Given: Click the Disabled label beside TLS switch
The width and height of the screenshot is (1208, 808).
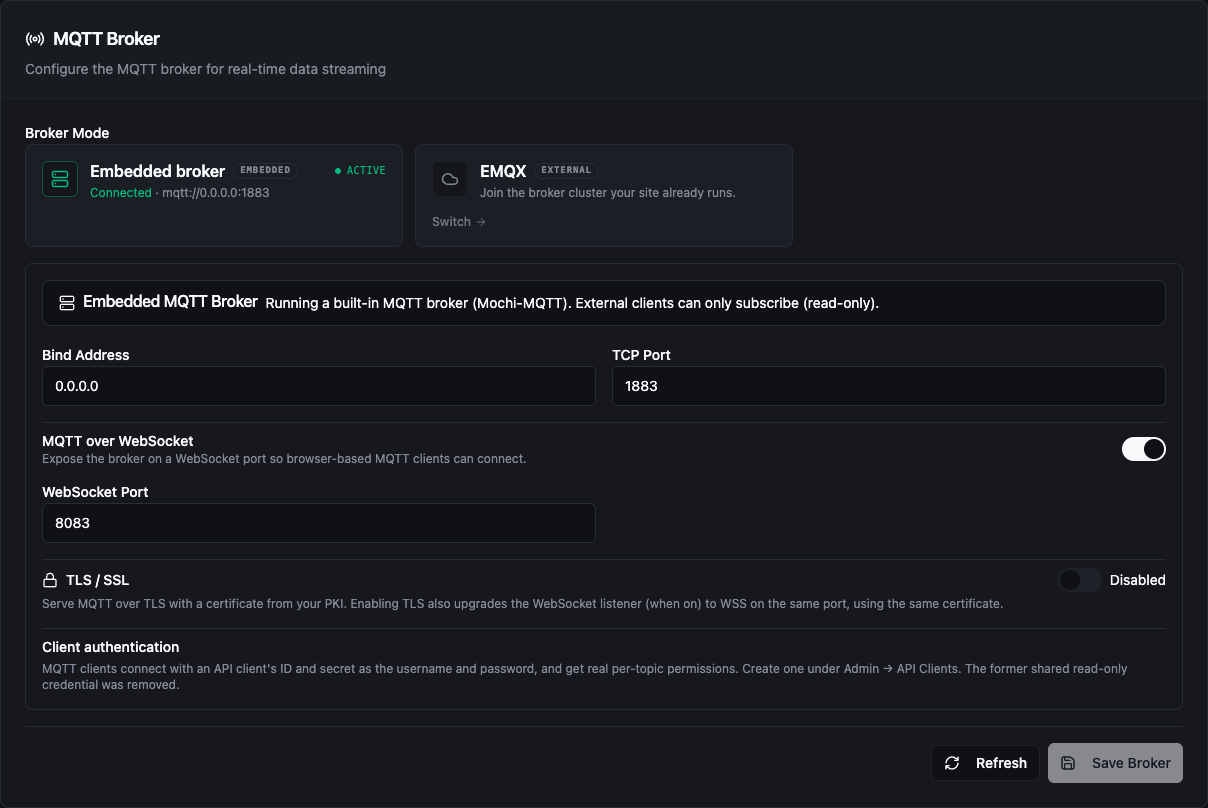Looking at the screenshot, I should (1138, 580).
